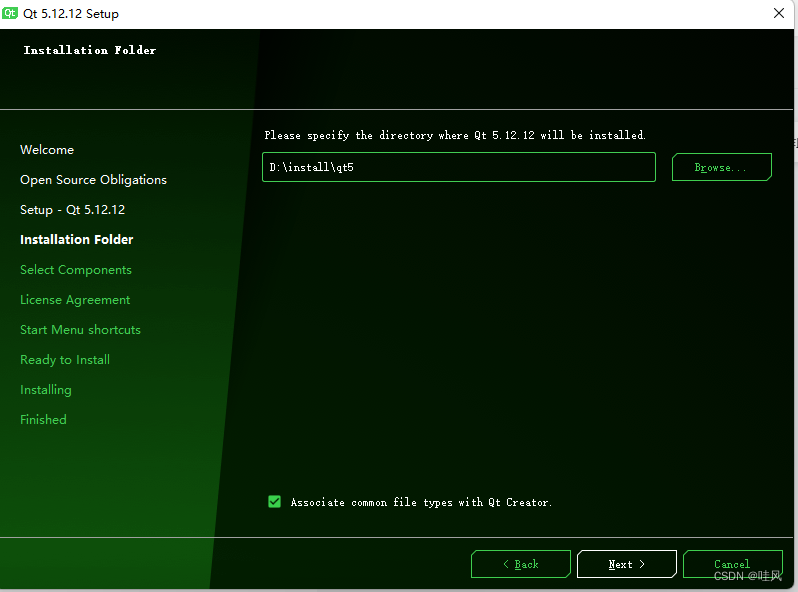
Task: Select the Welcome step in sidebar
Action: [x=47, y=150]
